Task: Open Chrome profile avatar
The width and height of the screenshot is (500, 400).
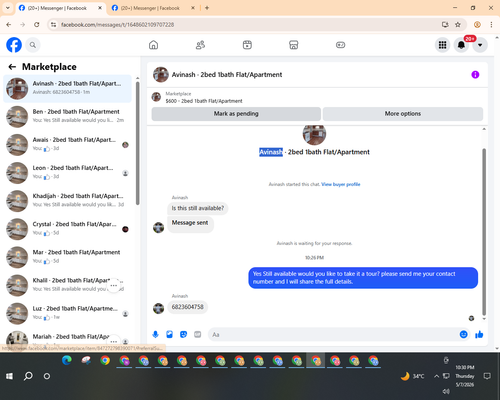Action: coord(477,25)
